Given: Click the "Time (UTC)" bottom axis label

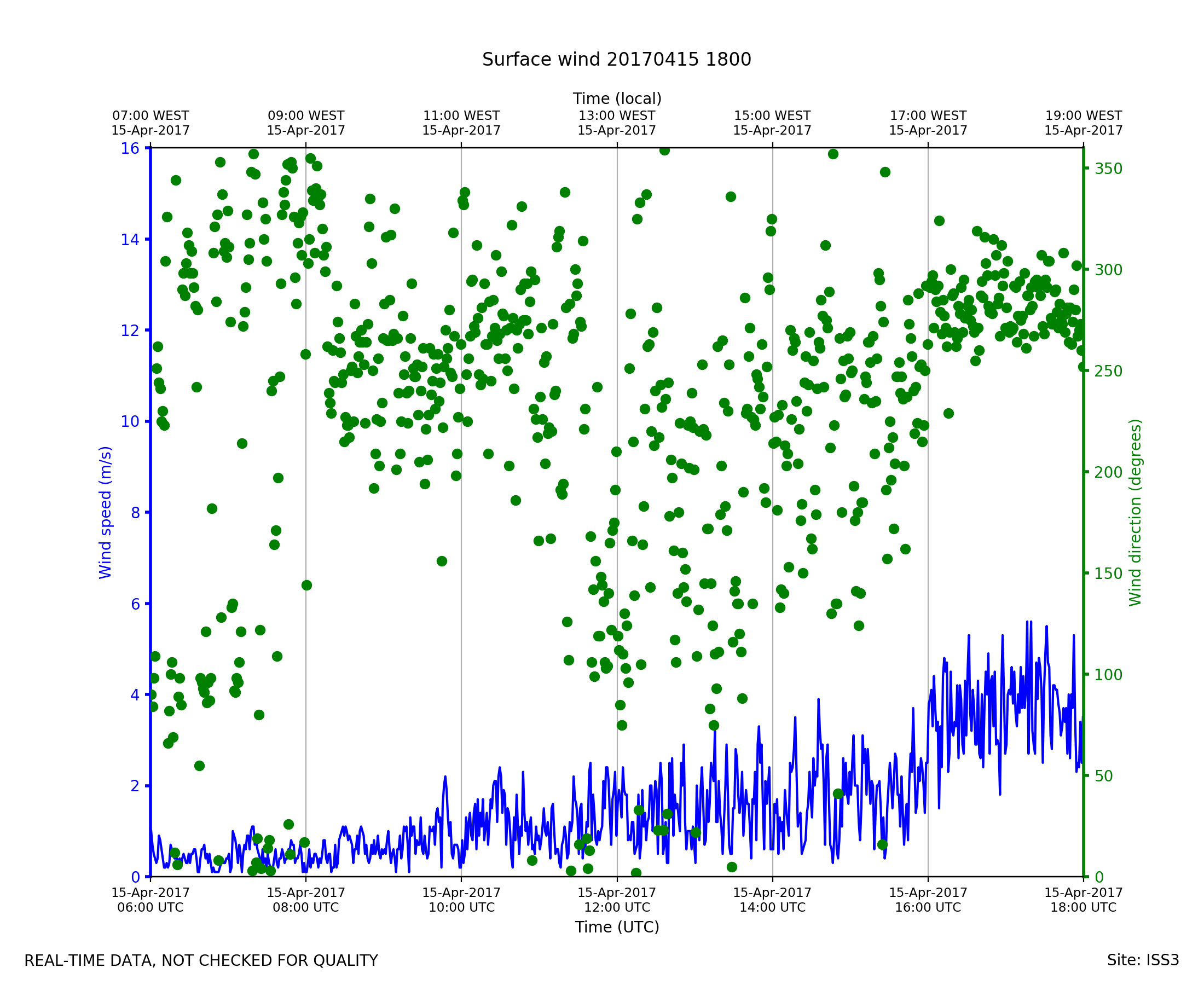Looking at the screenshot, I should coord(617,927).
